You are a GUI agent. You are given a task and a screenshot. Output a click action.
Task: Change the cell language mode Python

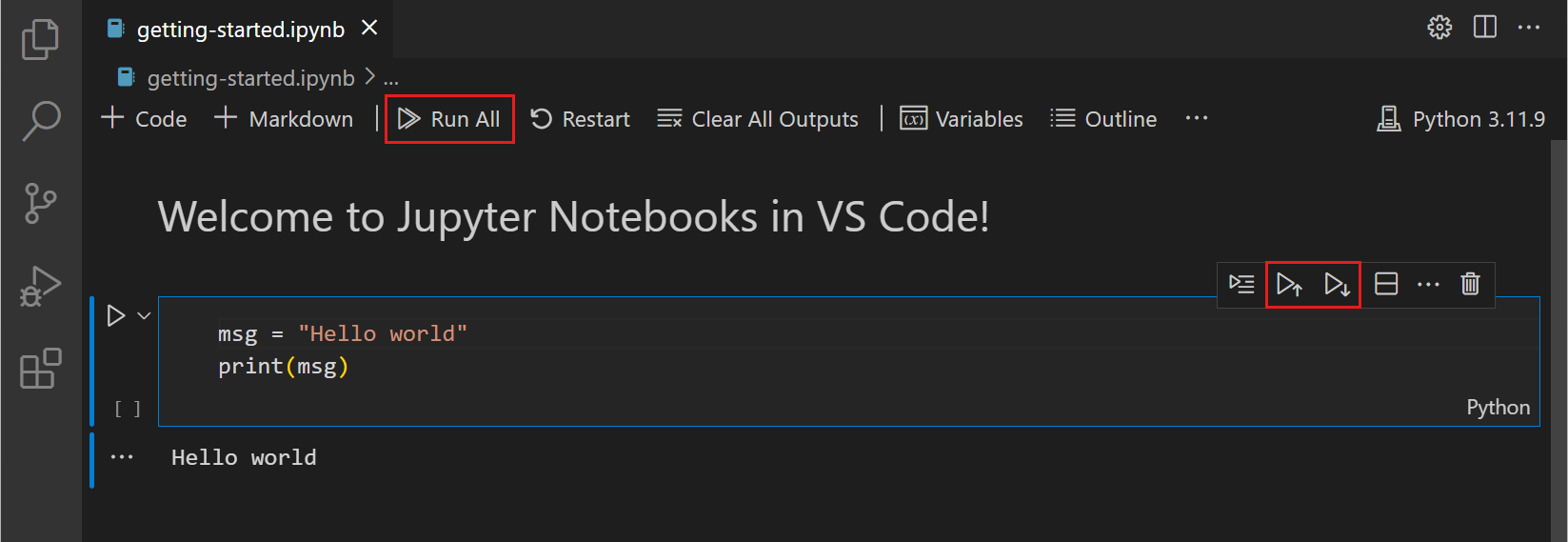(x=1498, y=408)
